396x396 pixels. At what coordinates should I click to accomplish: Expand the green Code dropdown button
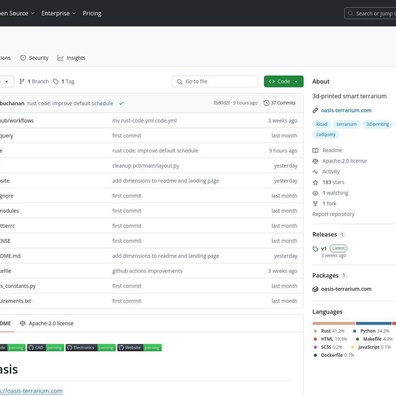pyautogui.click(x=284, y=81)
